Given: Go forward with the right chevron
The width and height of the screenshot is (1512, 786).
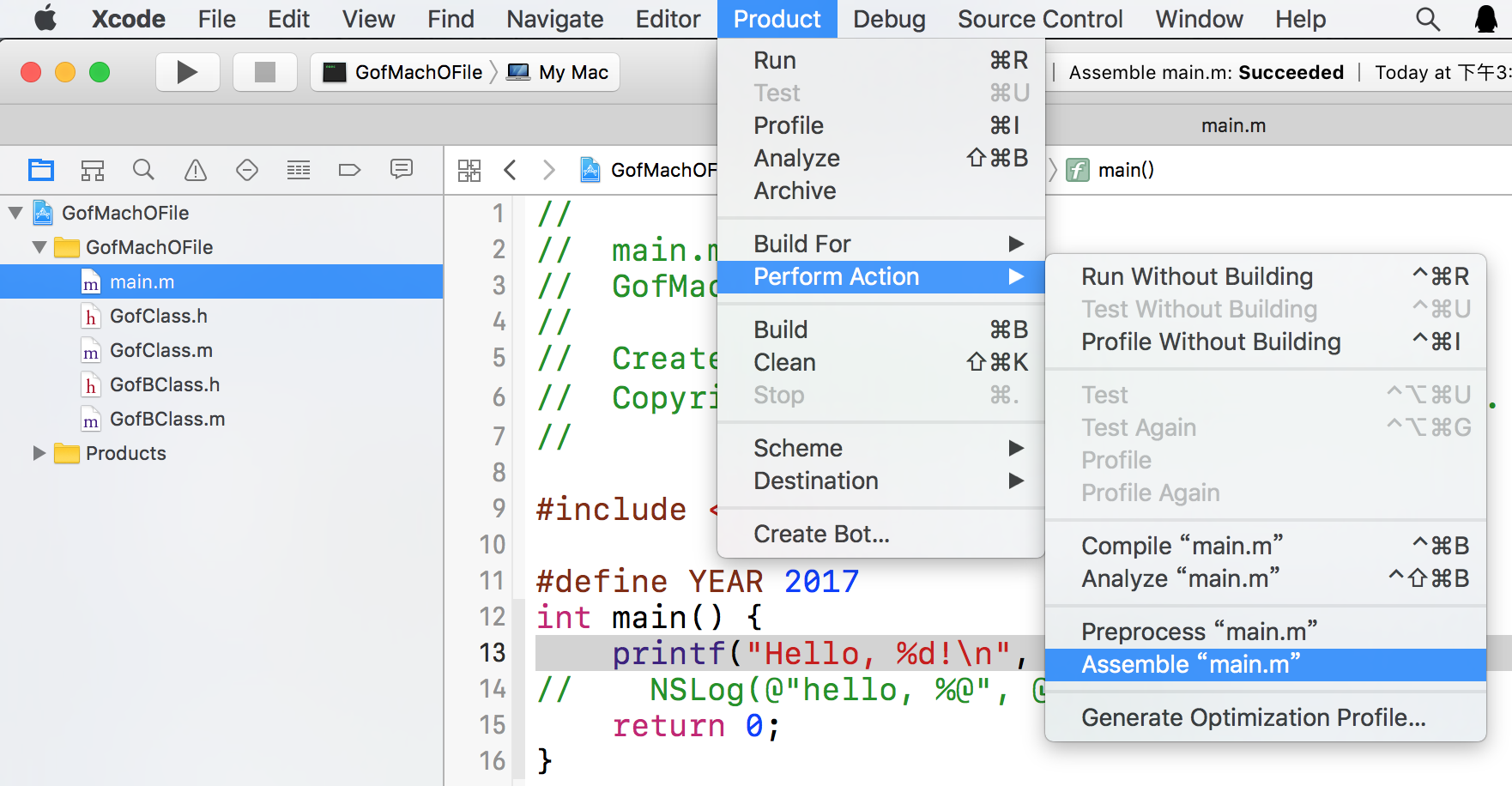Looking at the screenshot, I should coord(549,170).
